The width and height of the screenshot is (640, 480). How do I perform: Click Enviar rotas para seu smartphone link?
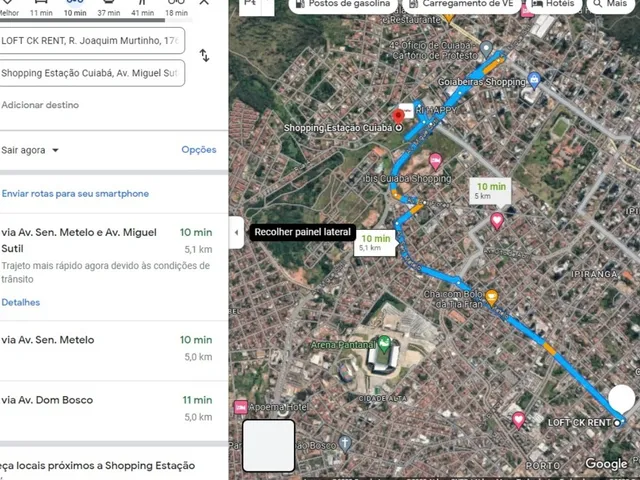pos(75,193)
